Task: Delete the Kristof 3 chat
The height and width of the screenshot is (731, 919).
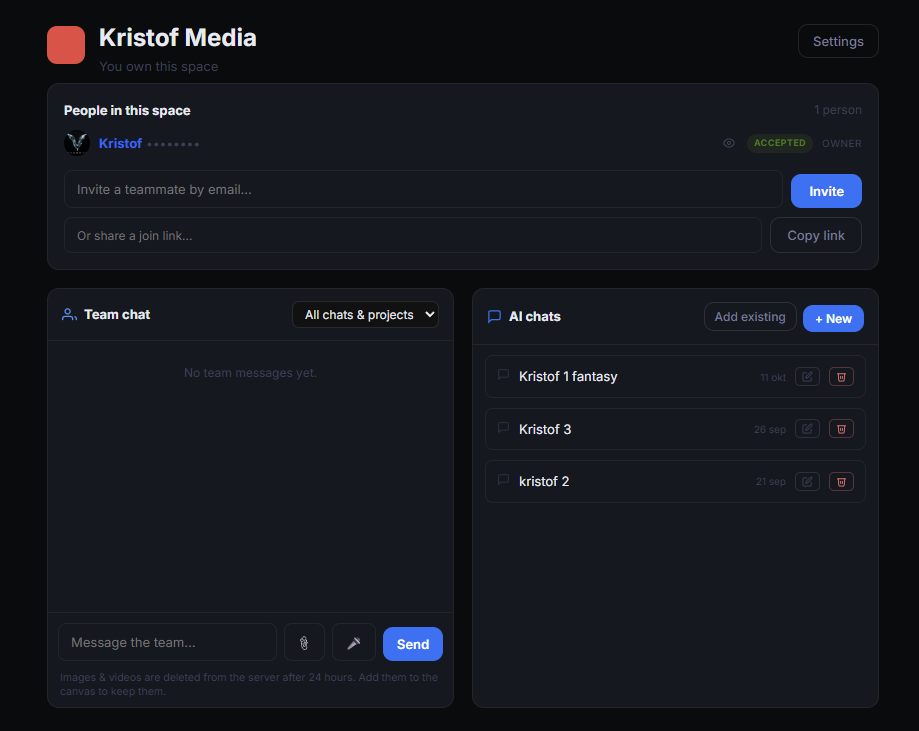Action: coord(841,429)
